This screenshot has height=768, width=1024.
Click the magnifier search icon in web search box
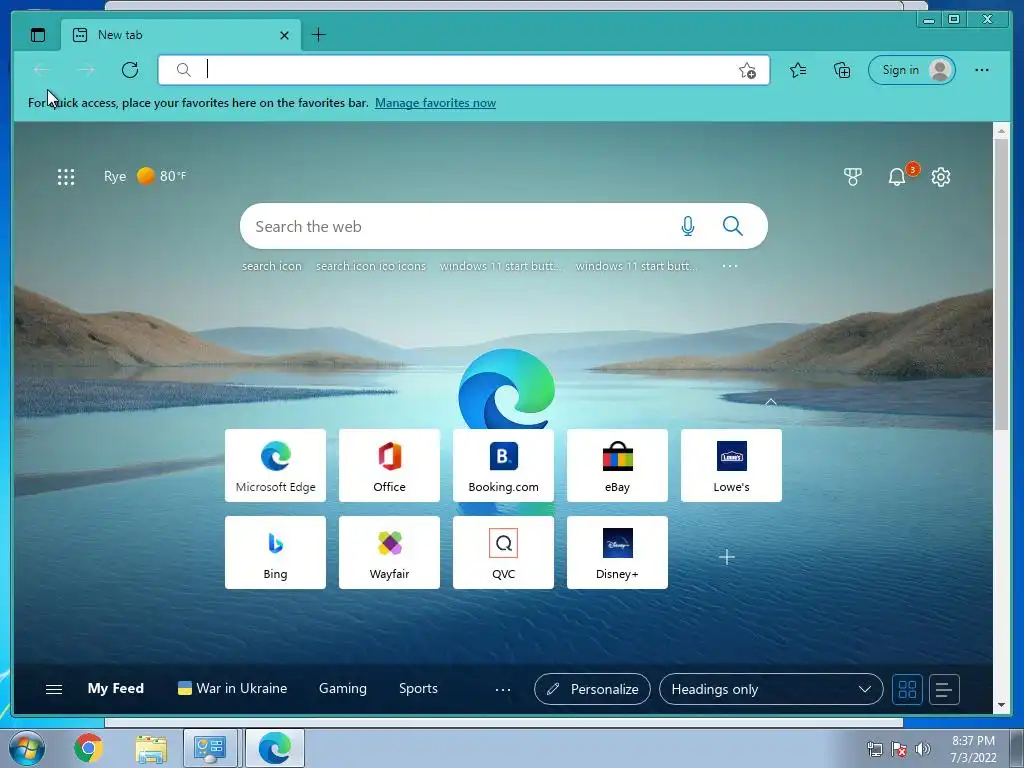[733, 227]
